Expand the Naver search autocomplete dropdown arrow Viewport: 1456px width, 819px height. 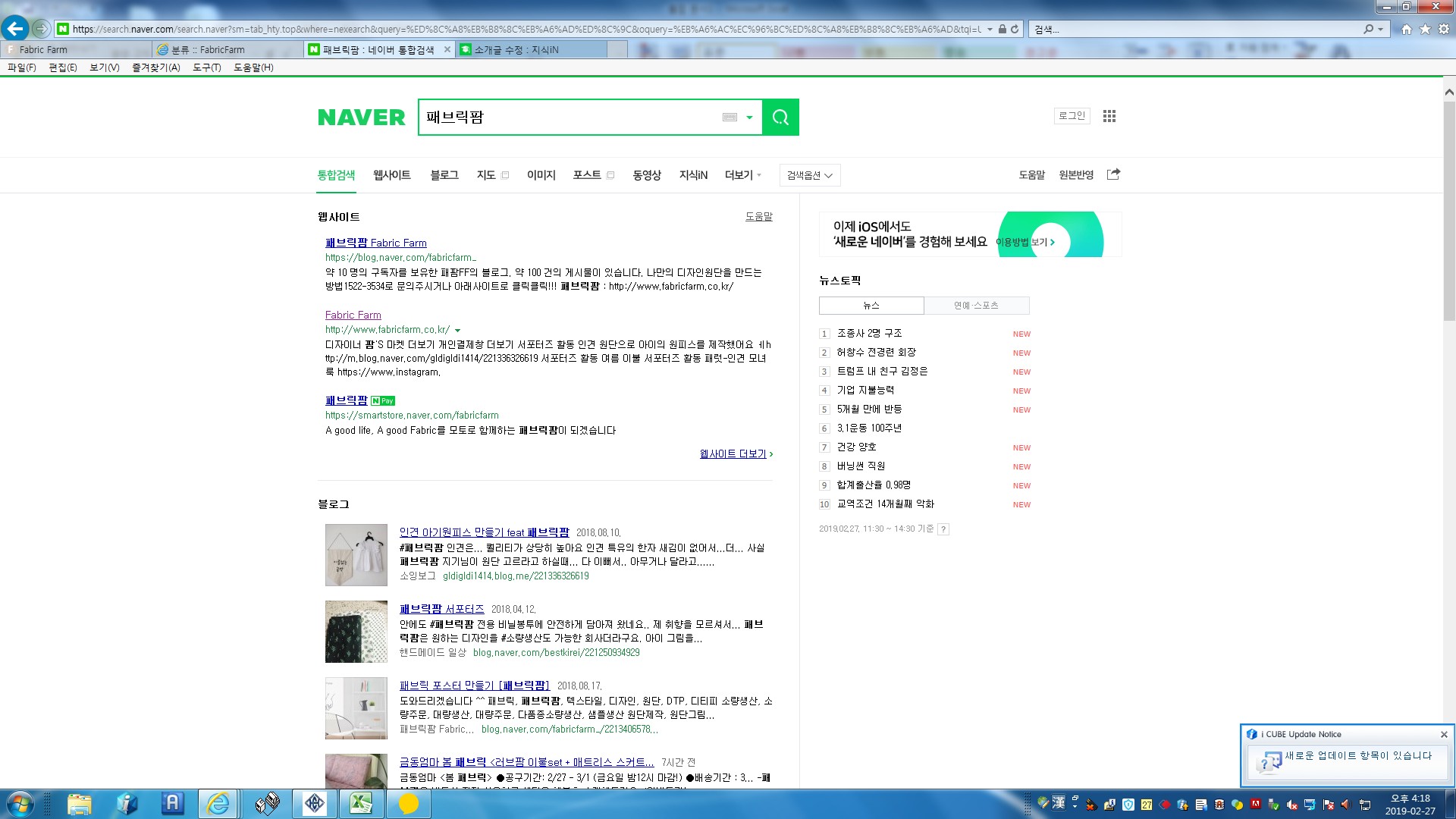point(749,118)
